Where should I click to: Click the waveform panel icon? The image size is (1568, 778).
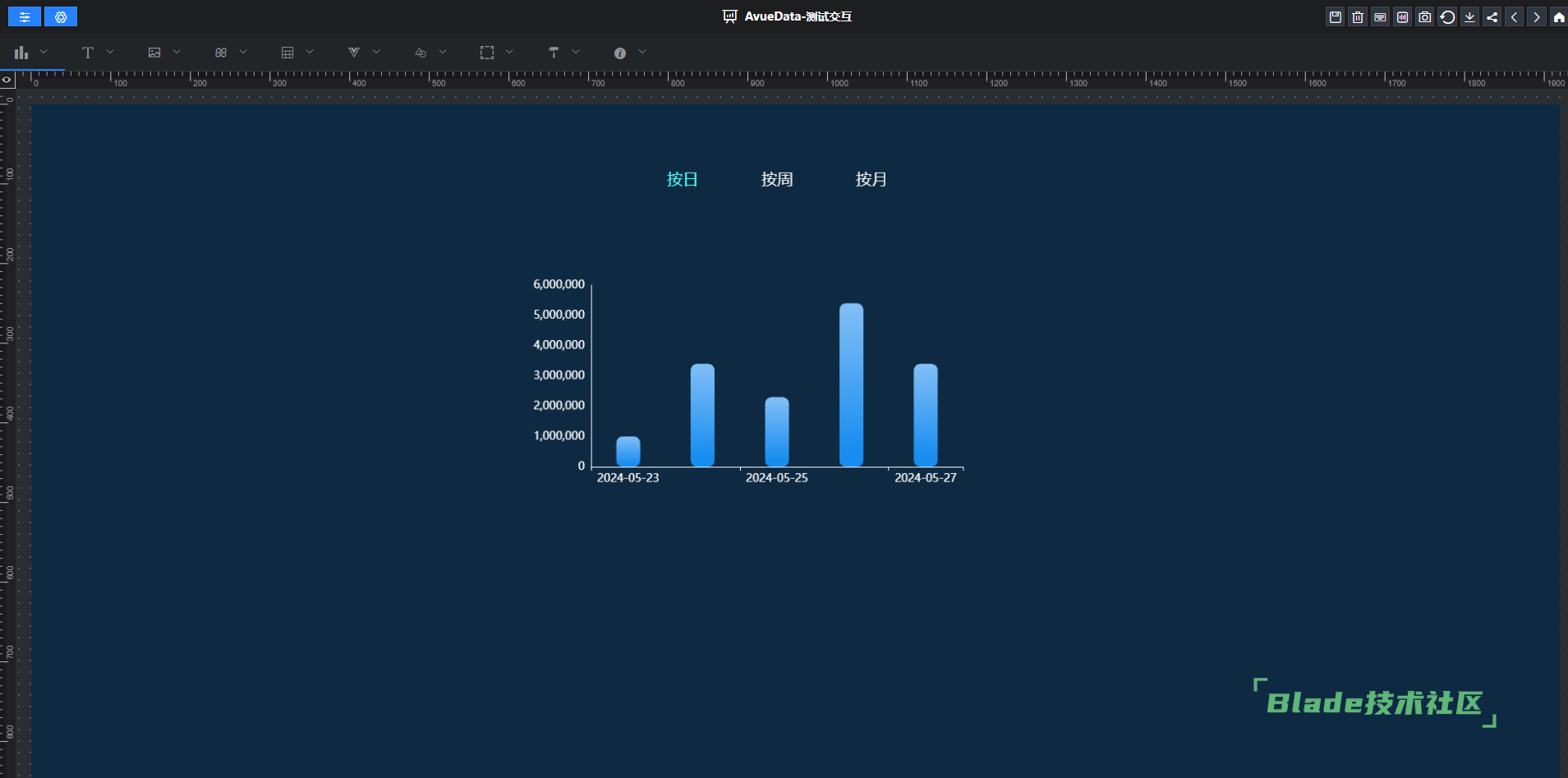[1403, 16]
